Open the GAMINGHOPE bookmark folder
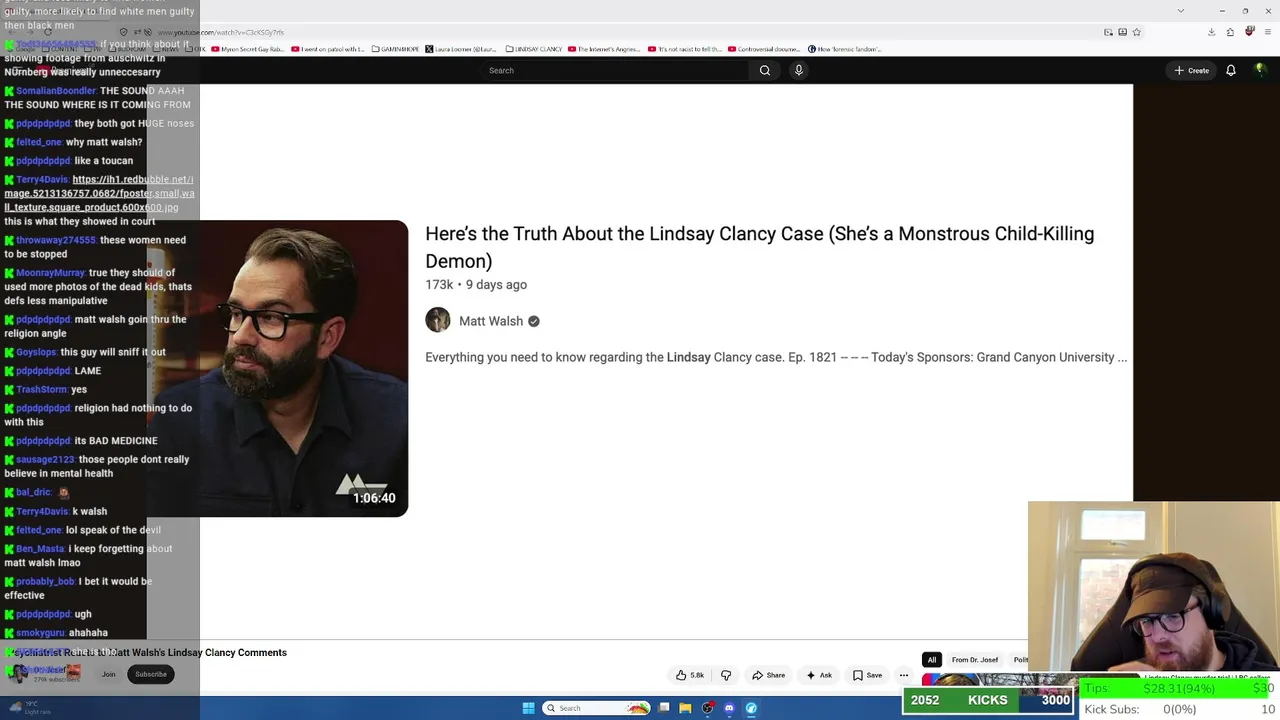Image resolution: width=1280 pixels, height=720 pixels. point(393,49)
